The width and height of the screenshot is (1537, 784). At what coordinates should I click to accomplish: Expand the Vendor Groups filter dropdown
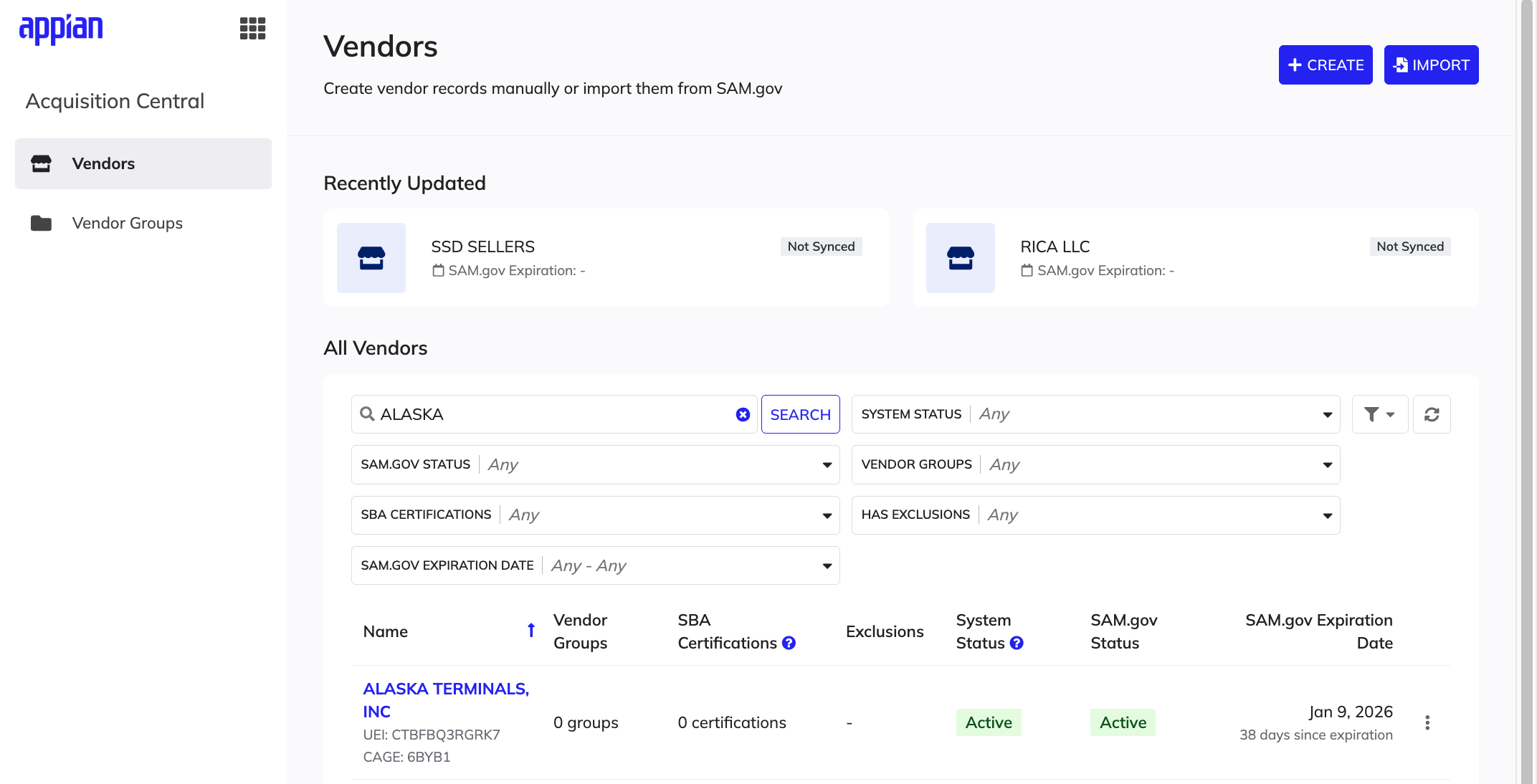[x=1095, y=464]
